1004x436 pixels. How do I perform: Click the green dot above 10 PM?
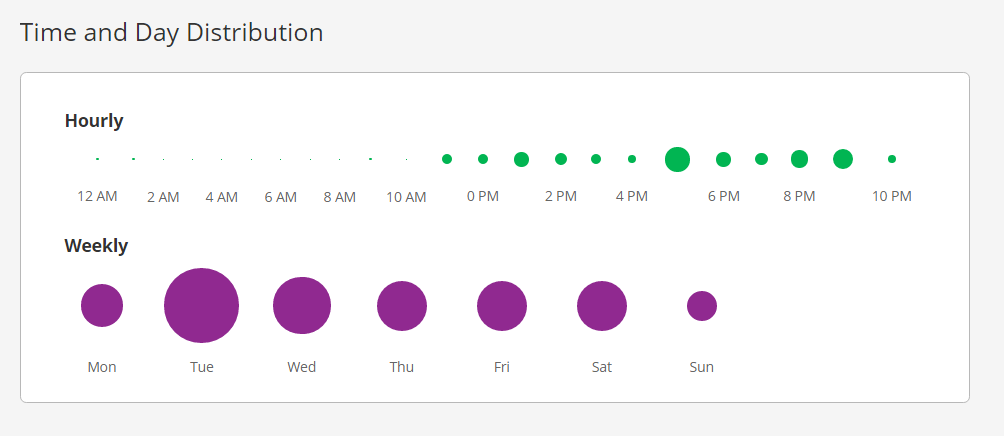(892, 159)
